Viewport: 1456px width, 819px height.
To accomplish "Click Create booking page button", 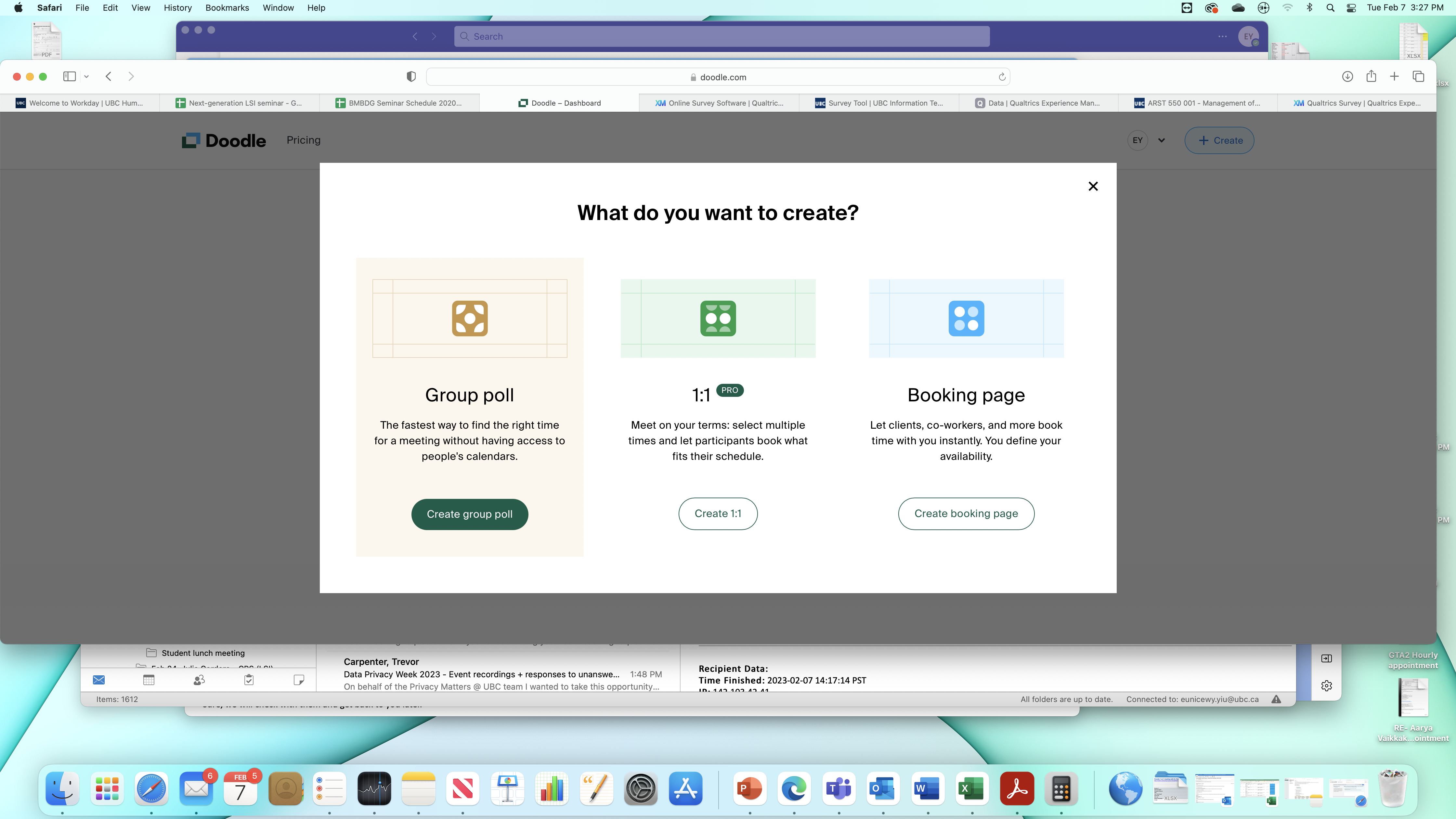I will point(966,513).
